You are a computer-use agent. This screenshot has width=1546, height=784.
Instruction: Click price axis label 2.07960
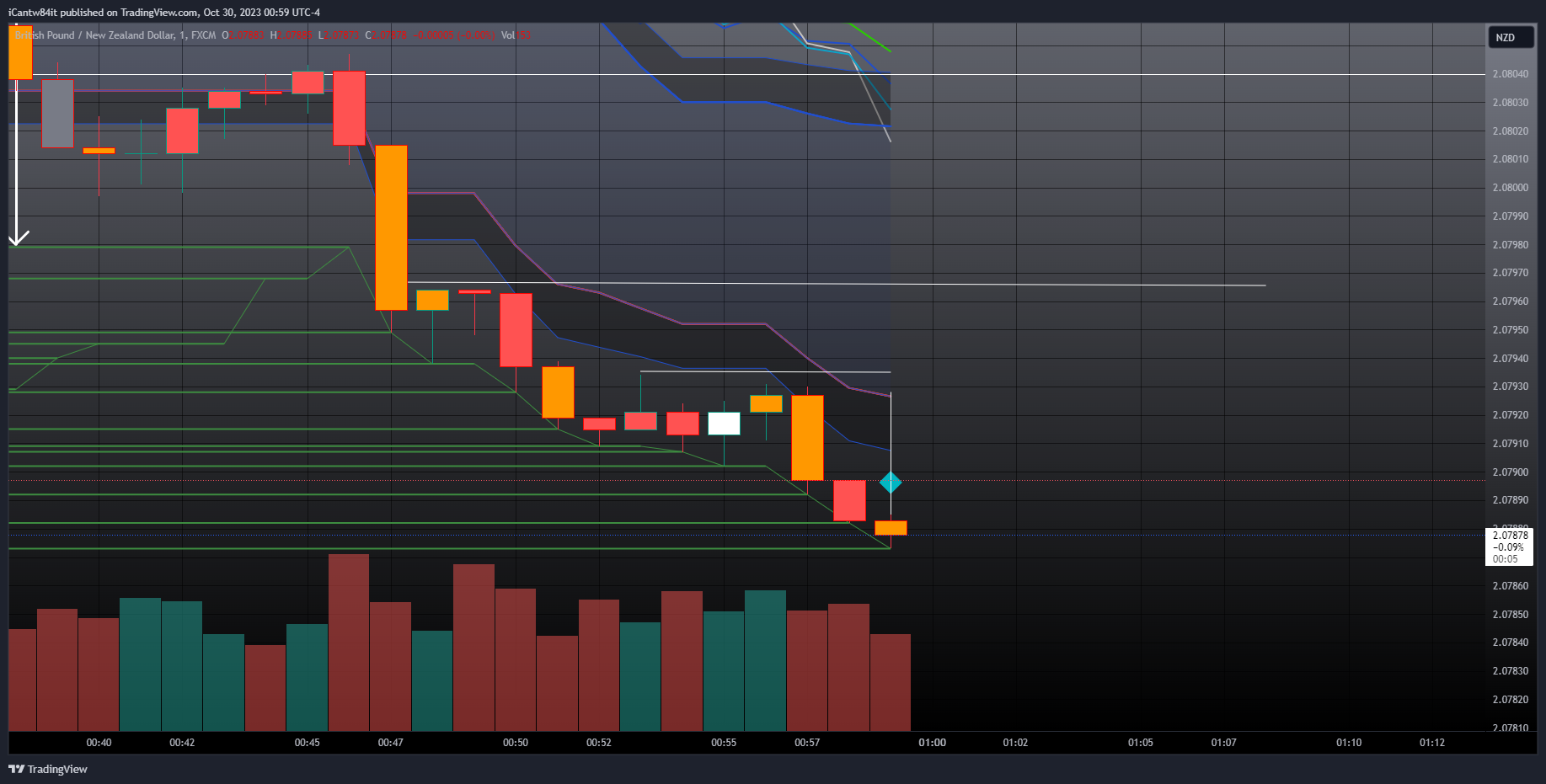pyautogui.click(x=1510, y=301)
